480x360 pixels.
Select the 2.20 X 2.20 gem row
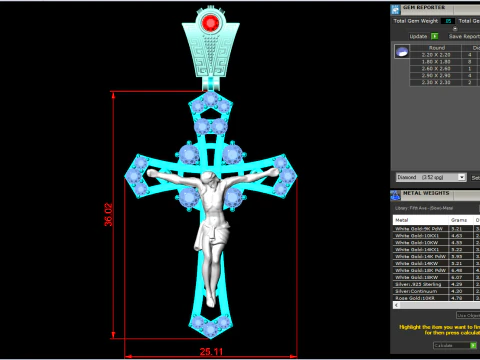445,55
